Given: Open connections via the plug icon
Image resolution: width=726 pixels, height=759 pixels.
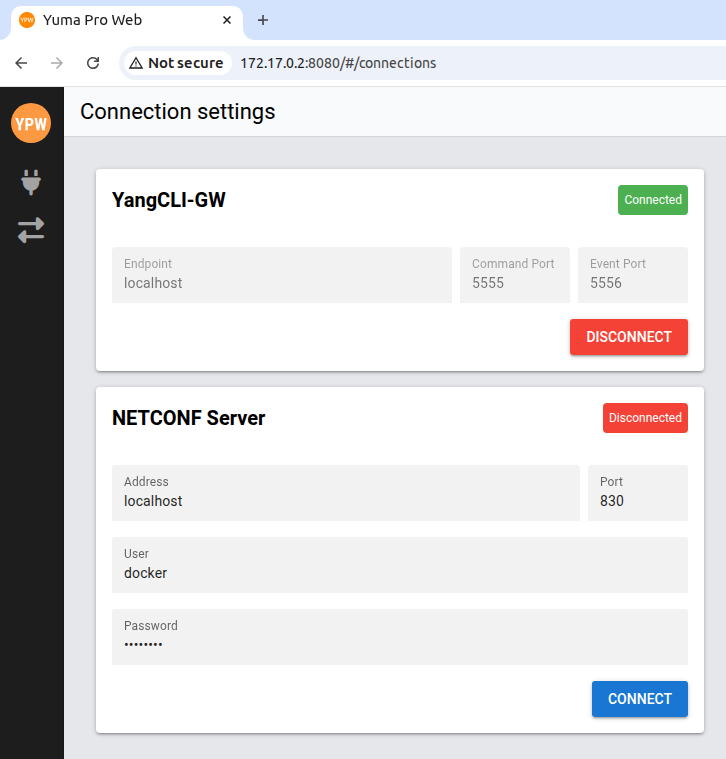Looking at the screenshot, I should pyautogui.click(x=31, y=182).
